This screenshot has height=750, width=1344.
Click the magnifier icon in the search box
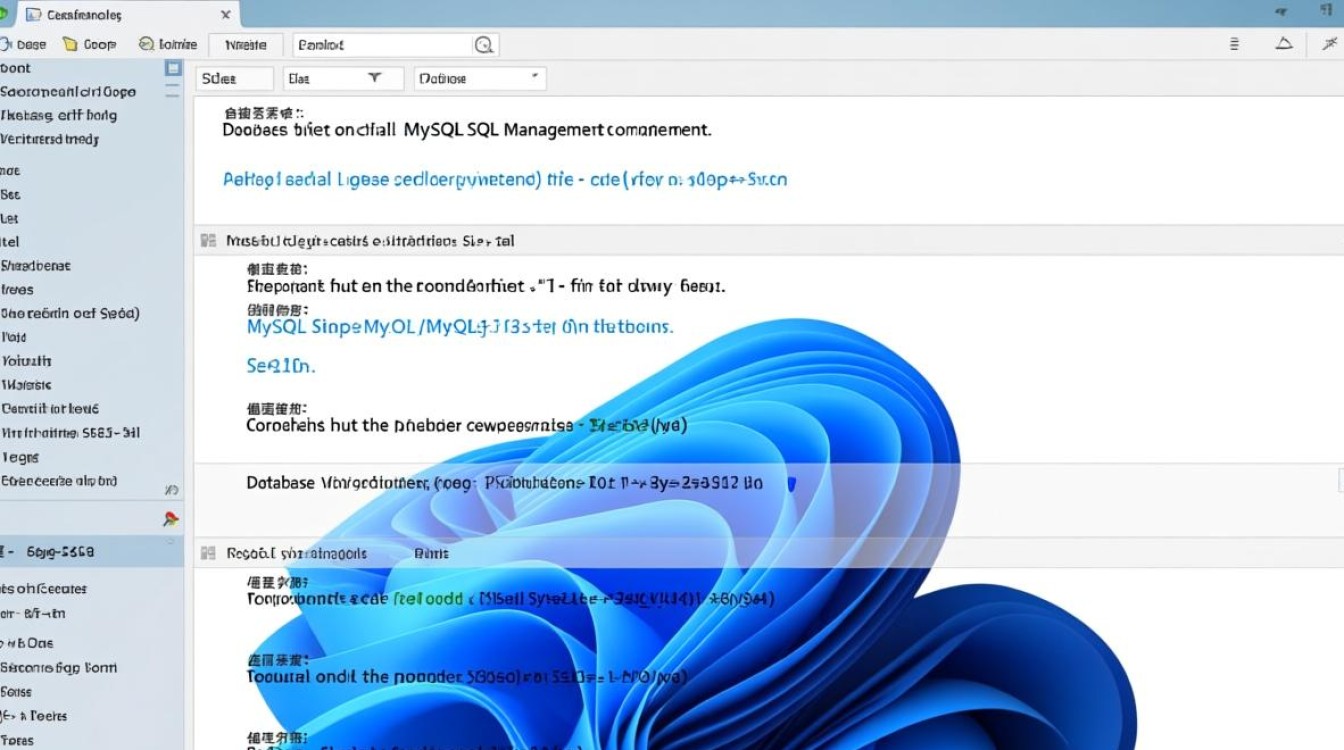point(484,45)
